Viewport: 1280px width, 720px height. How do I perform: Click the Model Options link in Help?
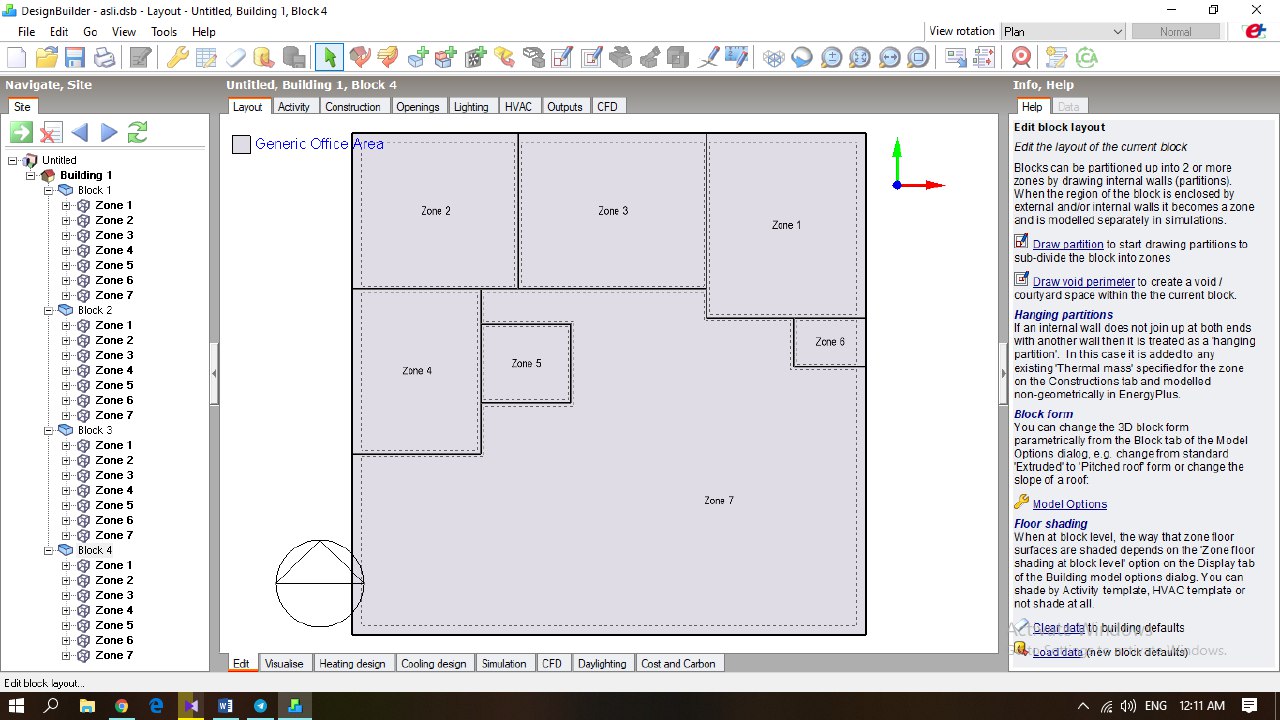[x=1070, y=504]
